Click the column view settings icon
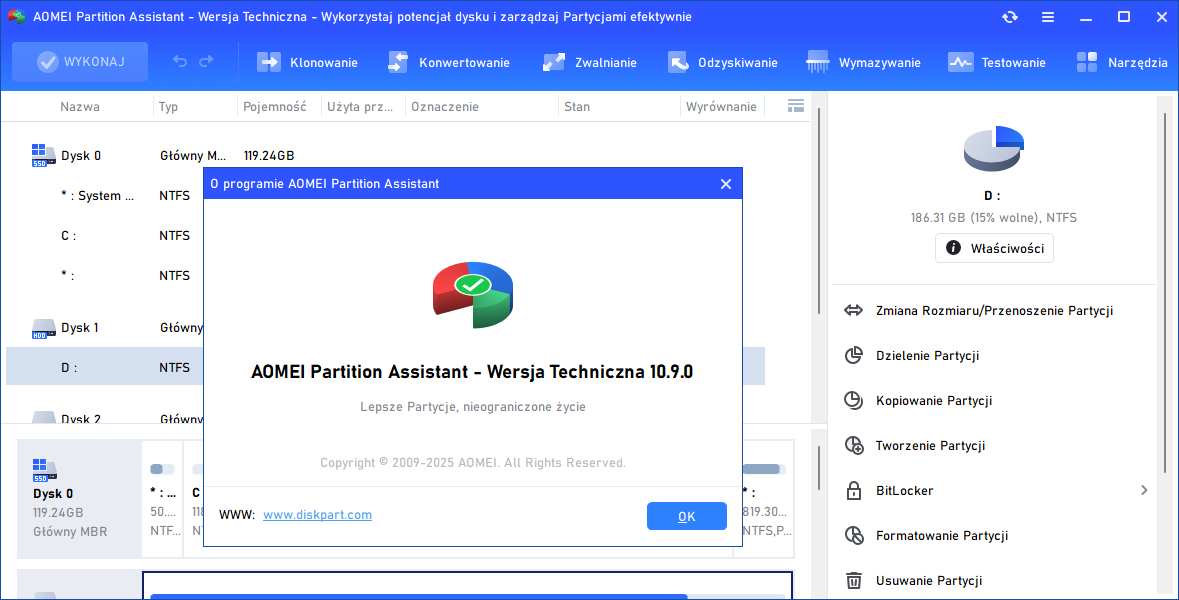 (796, 106)
